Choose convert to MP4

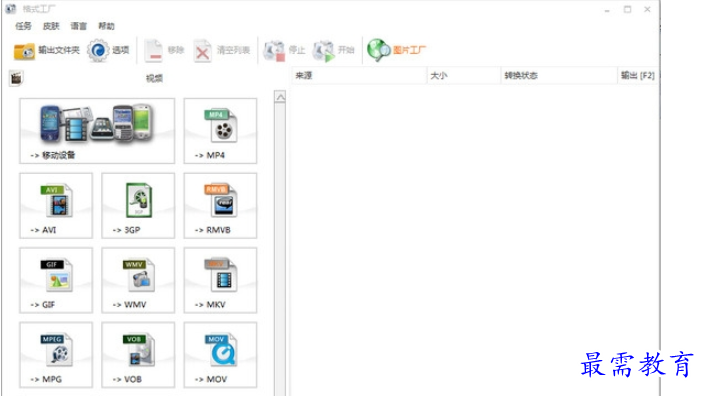(x=220, y=131)
